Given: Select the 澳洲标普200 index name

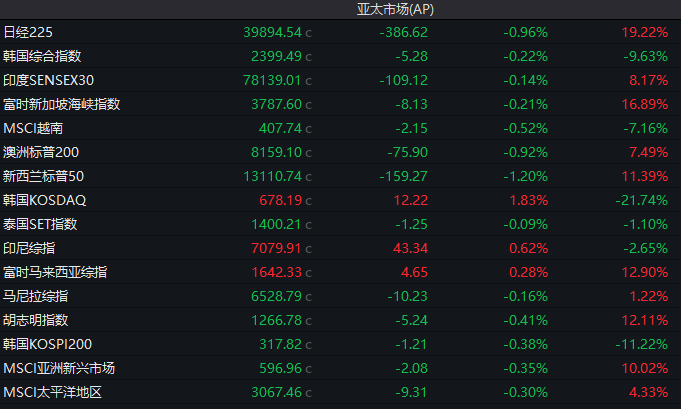Looking at the screenshot, I should click(41, 152).
